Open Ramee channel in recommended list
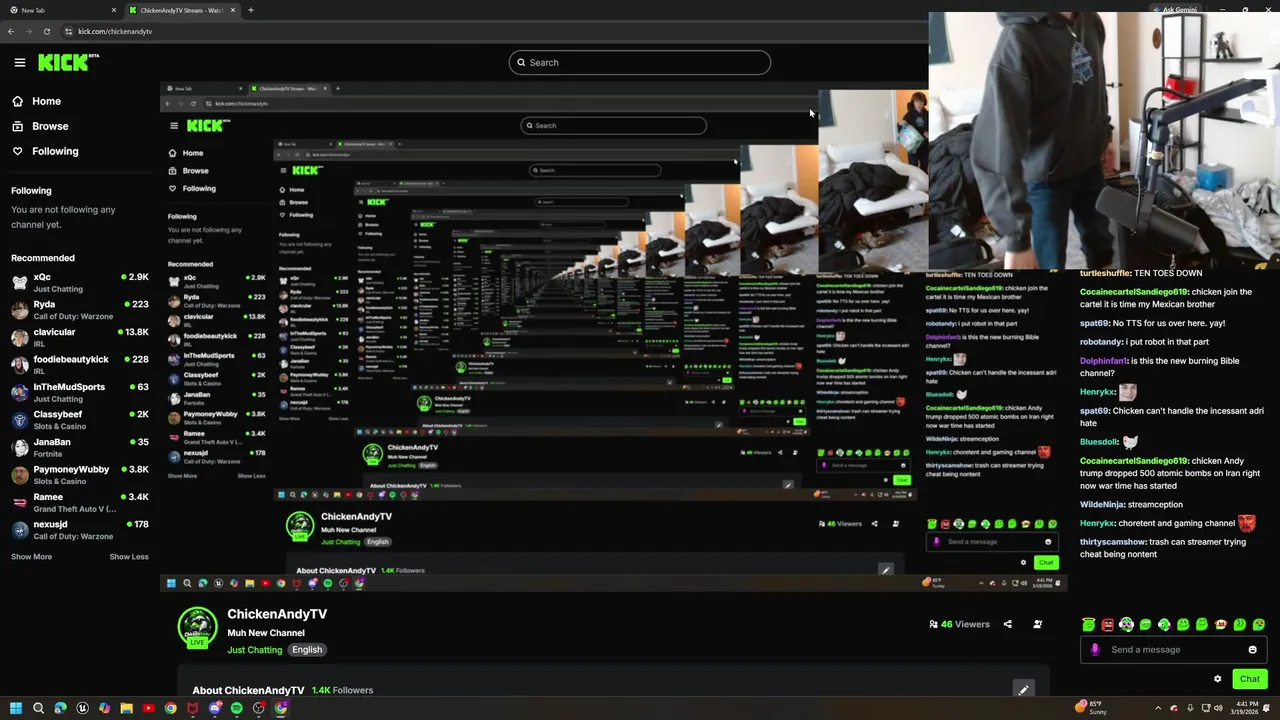 point(80,502)
